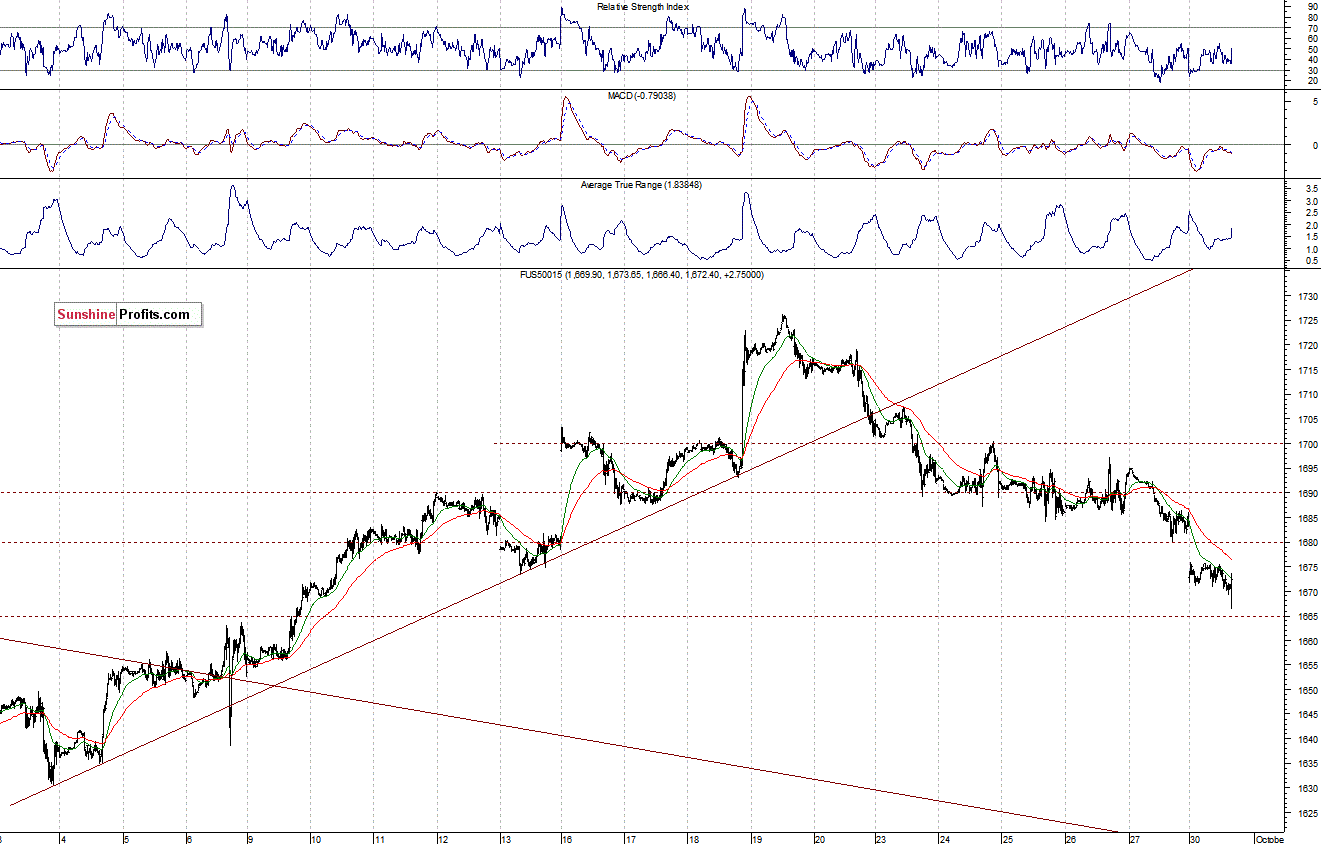The width and height of the screenshot is (1321, 844).
Task: Click the date axis label 26
Action: coord(1070,838)
